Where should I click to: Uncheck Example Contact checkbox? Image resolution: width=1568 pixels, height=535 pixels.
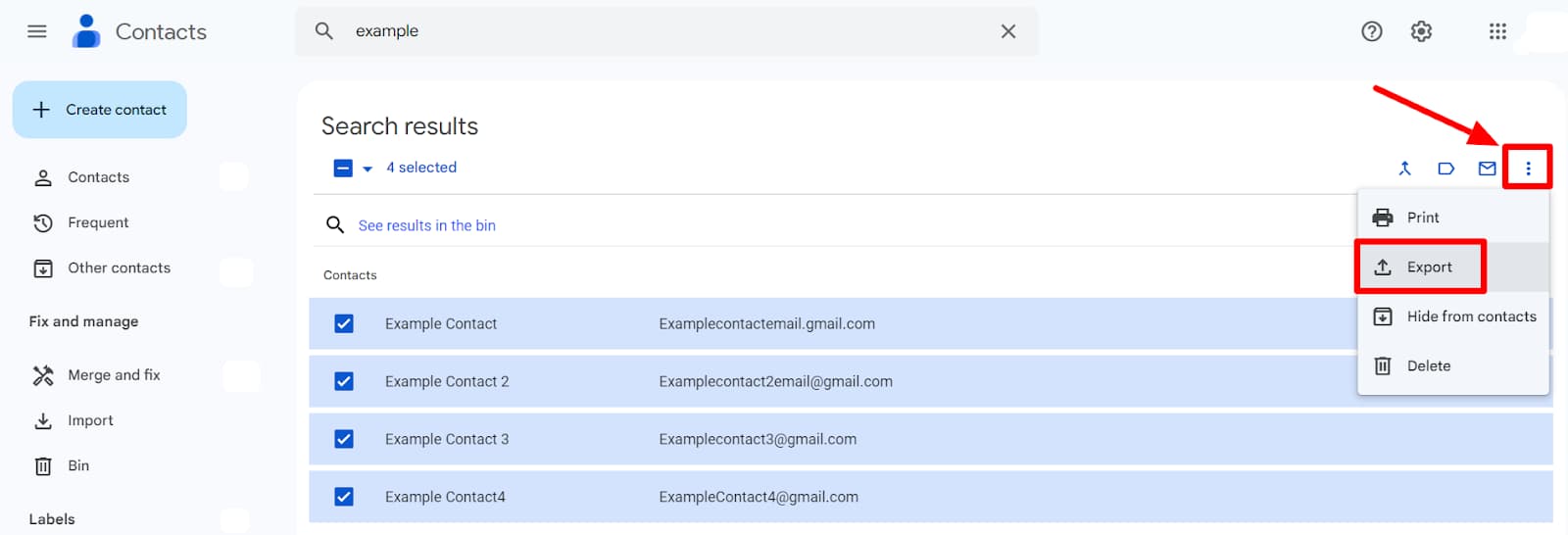[344, 323]
